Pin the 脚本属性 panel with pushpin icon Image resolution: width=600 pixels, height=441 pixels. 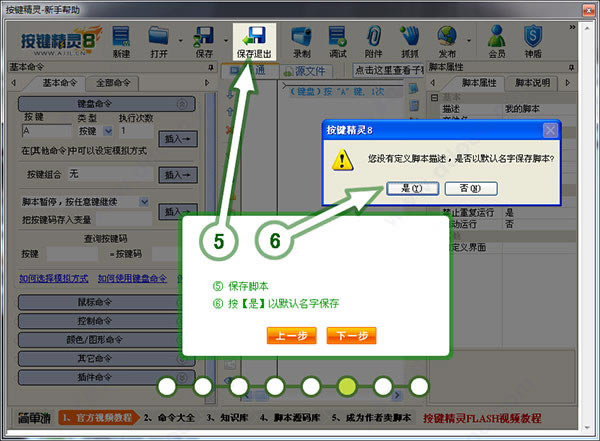click(x=571, y=67)
